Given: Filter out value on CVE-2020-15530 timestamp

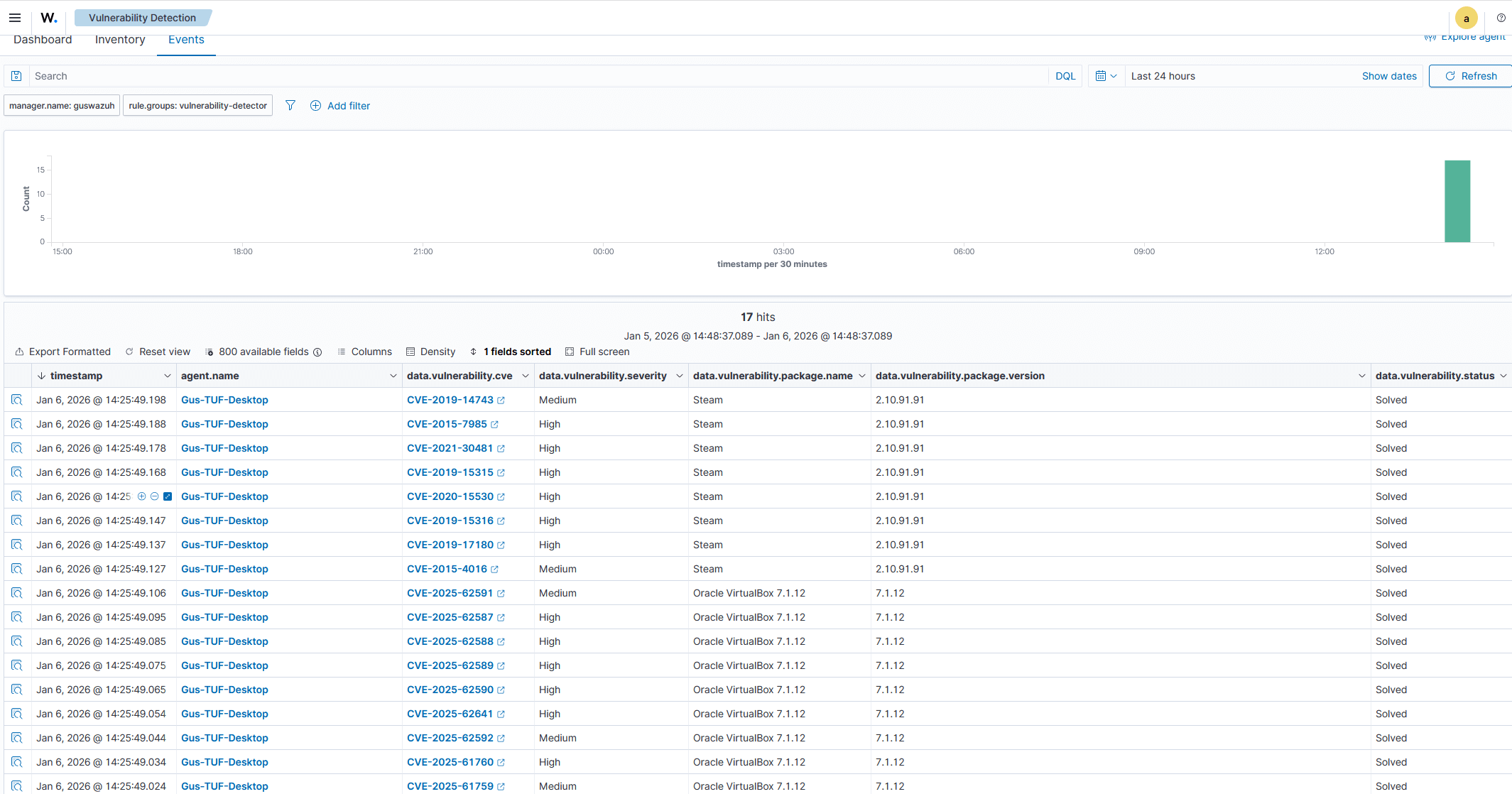Looking at the screenshot, I should click(154, 496).
